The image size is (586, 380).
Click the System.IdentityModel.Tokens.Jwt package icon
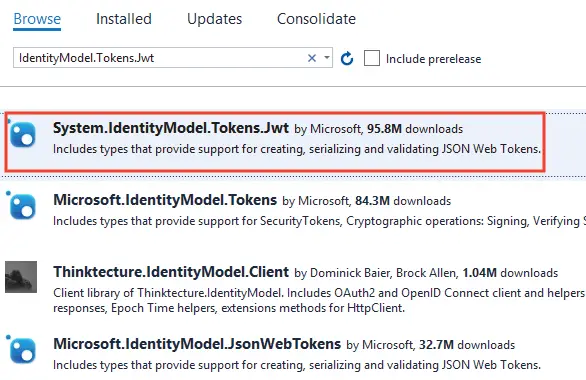23,135
